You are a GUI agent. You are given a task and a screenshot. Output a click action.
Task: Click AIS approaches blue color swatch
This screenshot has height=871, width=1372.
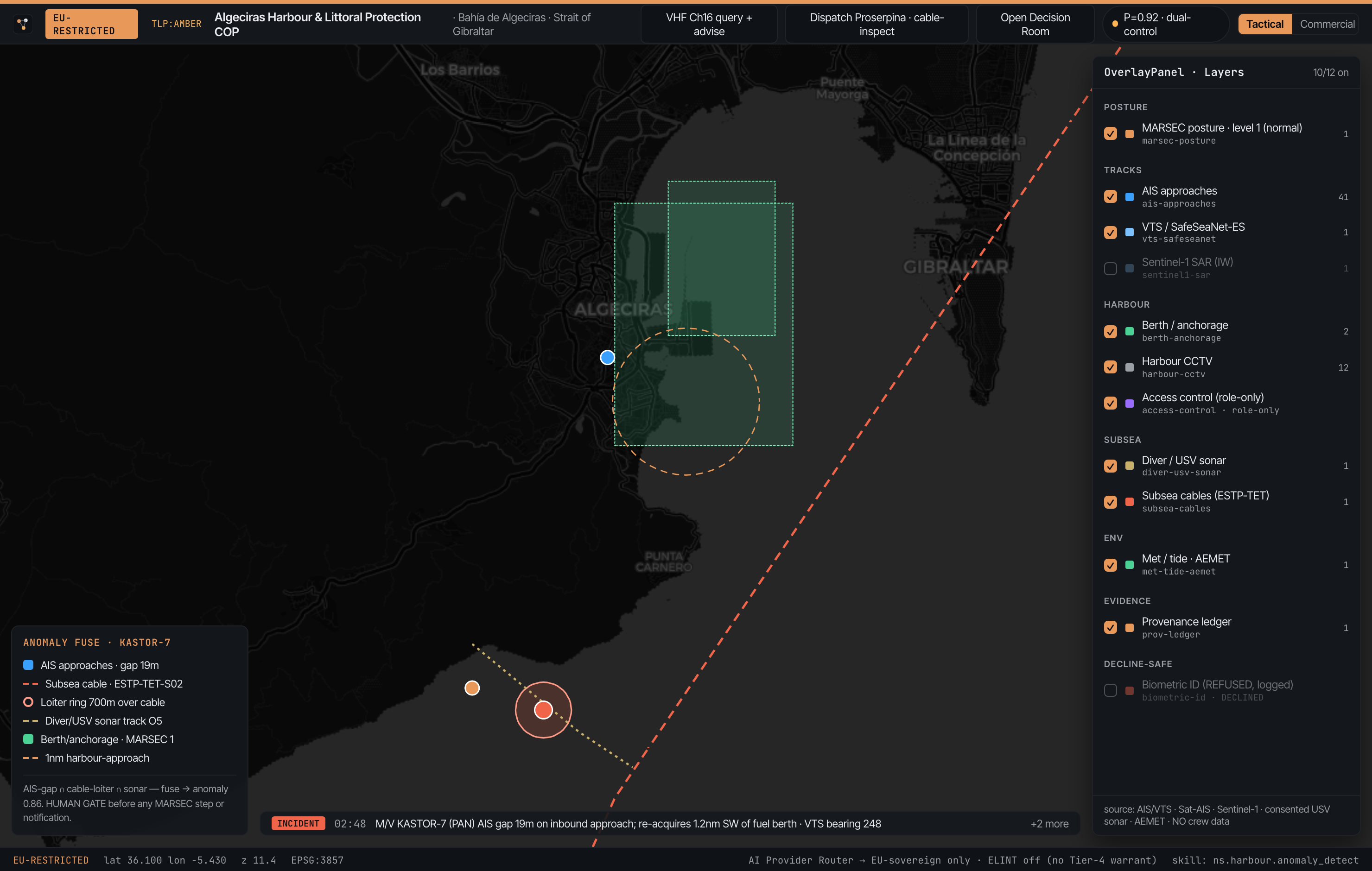coord(1129,197)
